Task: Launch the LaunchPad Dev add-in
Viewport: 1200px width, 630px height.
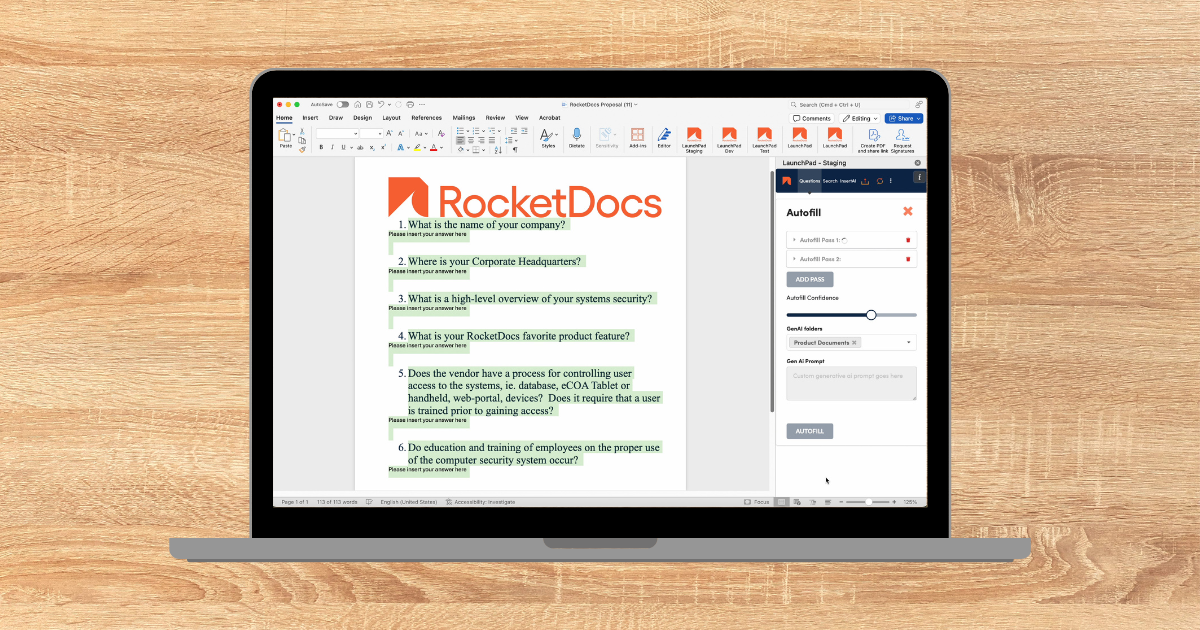Action: pos(729,140)
